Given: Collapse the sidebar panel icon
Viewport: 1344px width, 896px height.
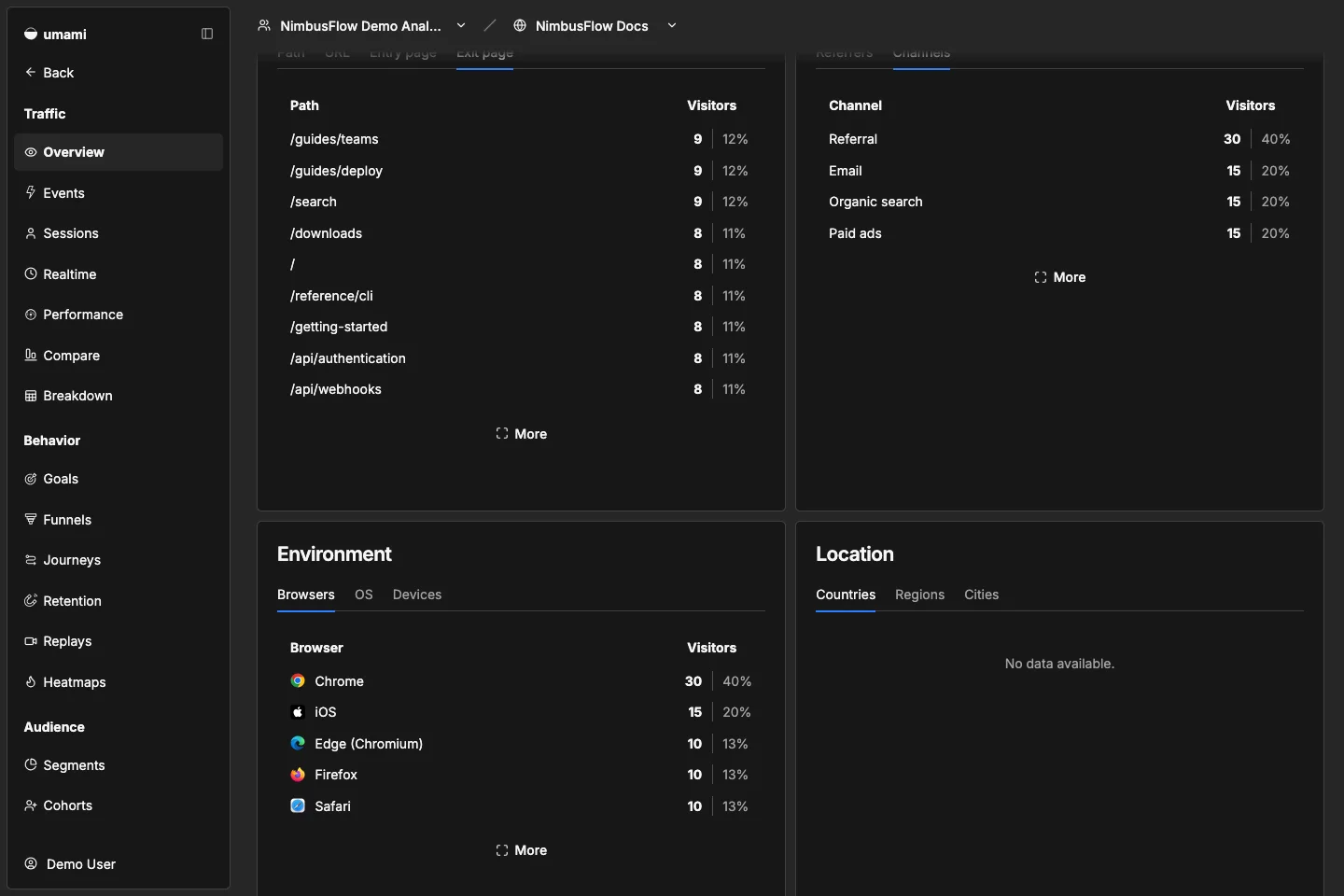Looking at the screenshot, I should 207,34.
